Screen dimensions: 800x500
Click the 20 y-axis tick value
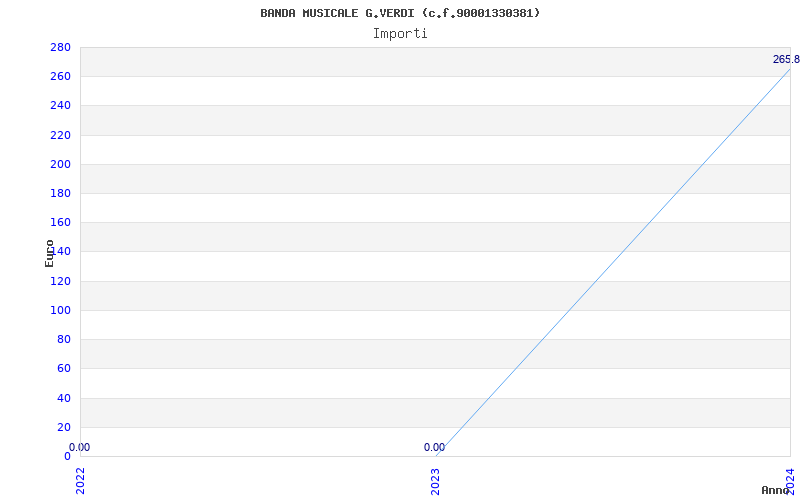tap(64, 427)
